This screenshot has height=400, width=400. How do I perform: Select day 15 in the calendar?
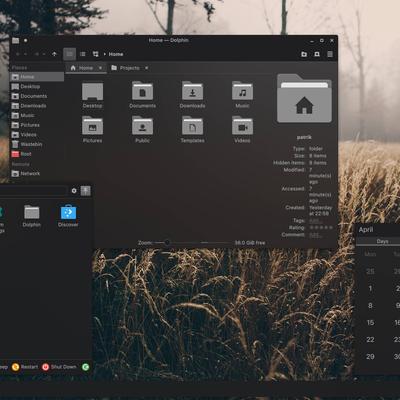pos(370,322)
